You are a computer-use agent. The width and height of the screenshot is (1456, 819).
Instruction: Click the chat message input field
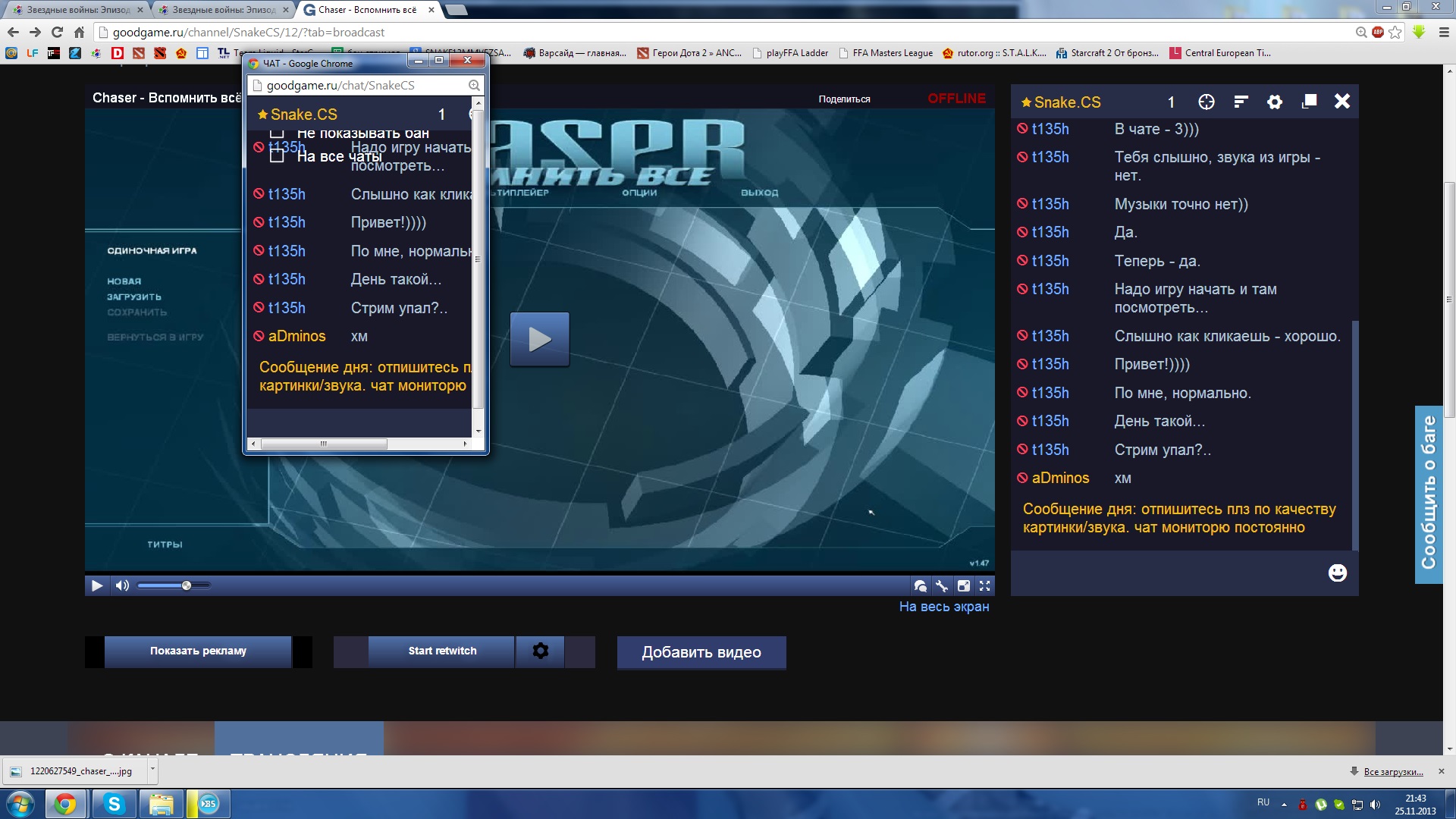pyautogui.click(x=1168, y=573)
